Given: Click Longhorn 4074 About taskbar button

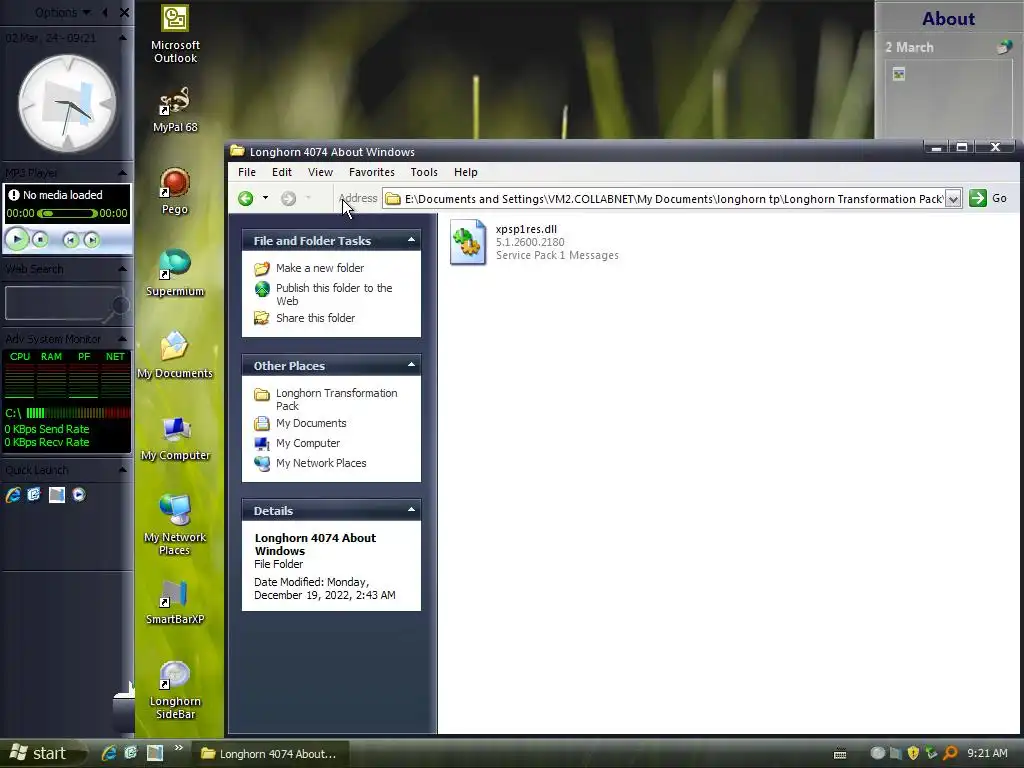Looking at the screenshot, I should click(270, 754).
